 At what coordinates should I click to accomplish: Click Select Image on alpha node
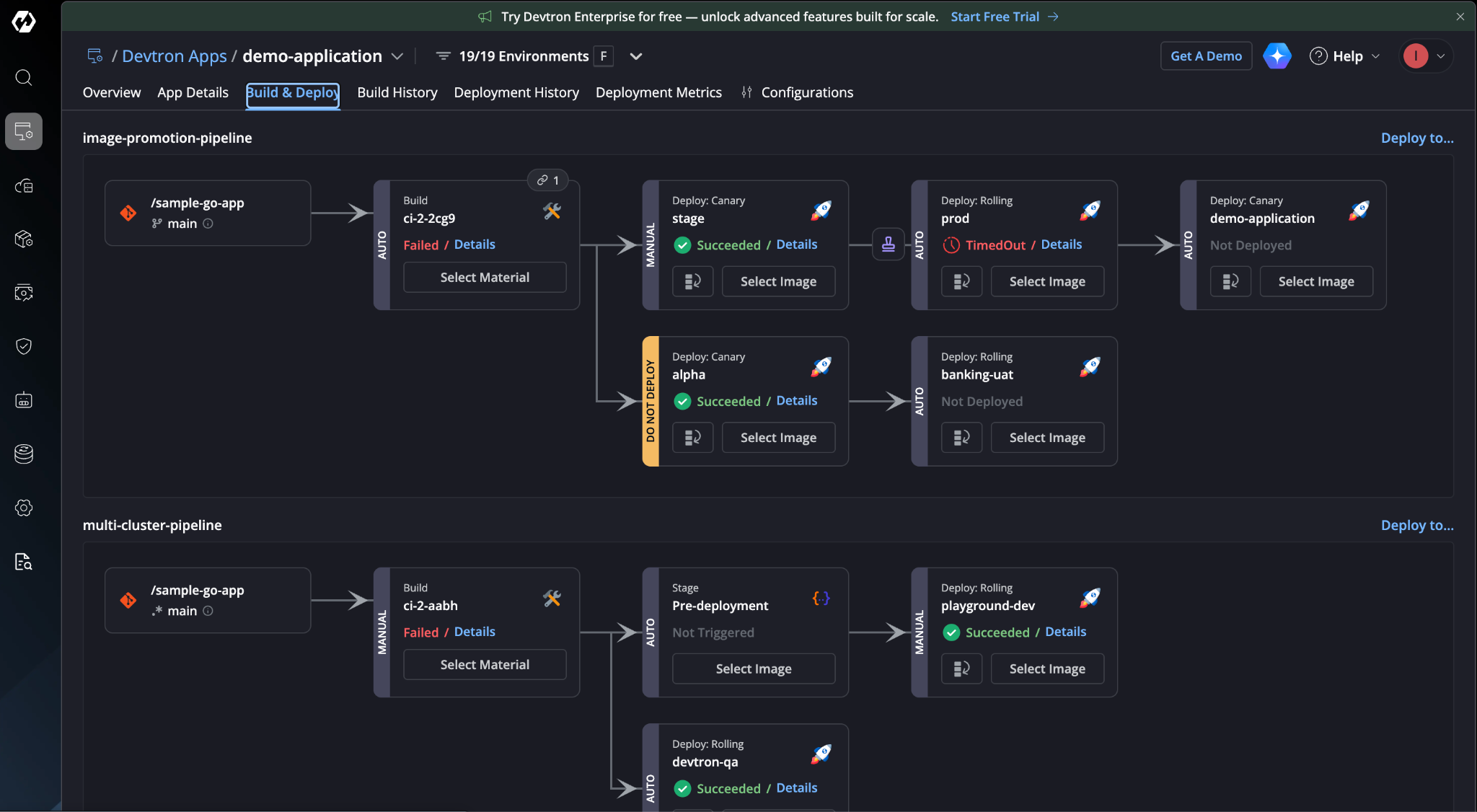pyautogui.click(x=778, y=438)
